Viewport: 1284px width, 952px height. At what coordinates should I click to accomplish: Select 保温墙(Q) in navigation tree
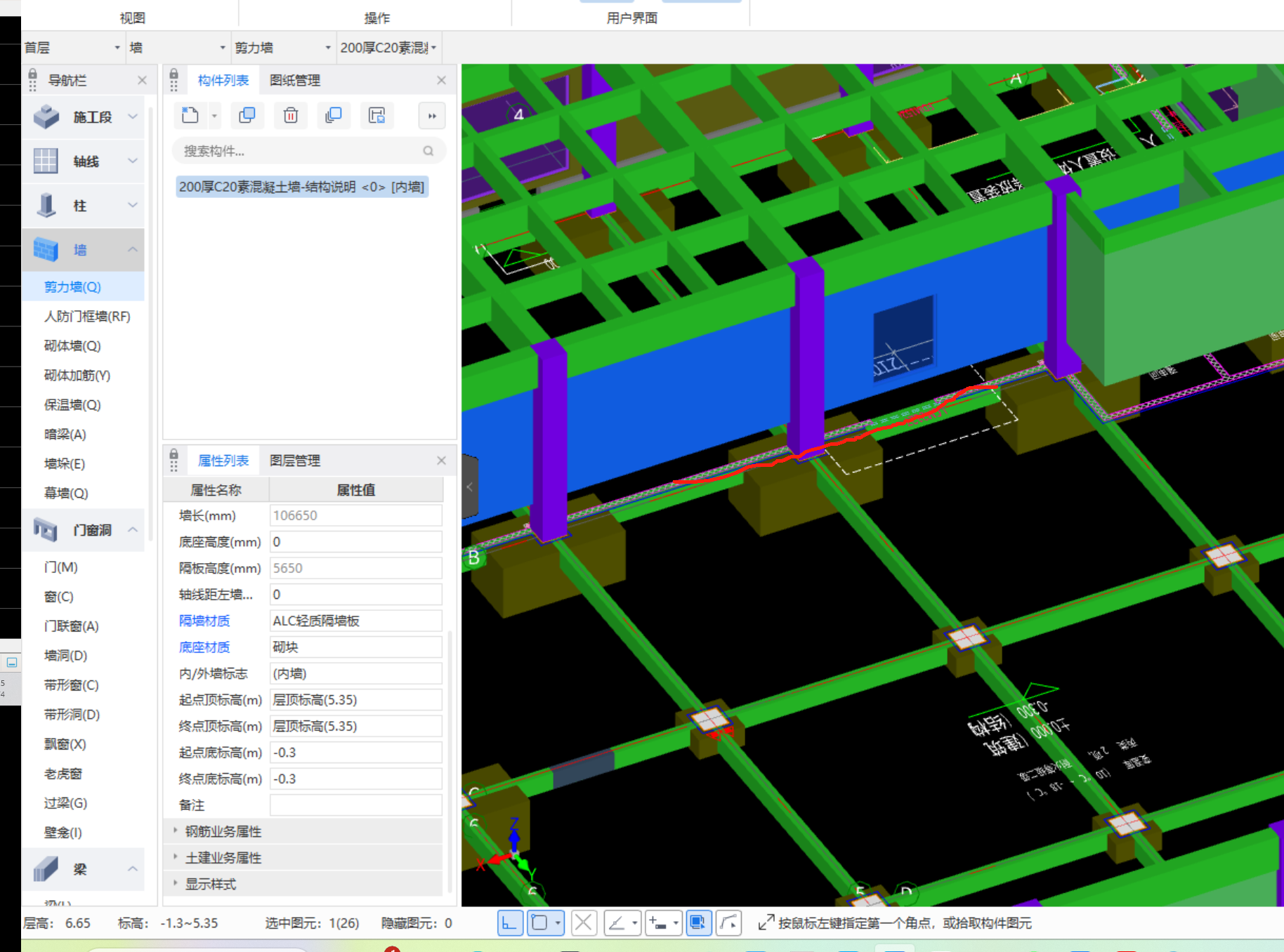click(x=72, y=404)
